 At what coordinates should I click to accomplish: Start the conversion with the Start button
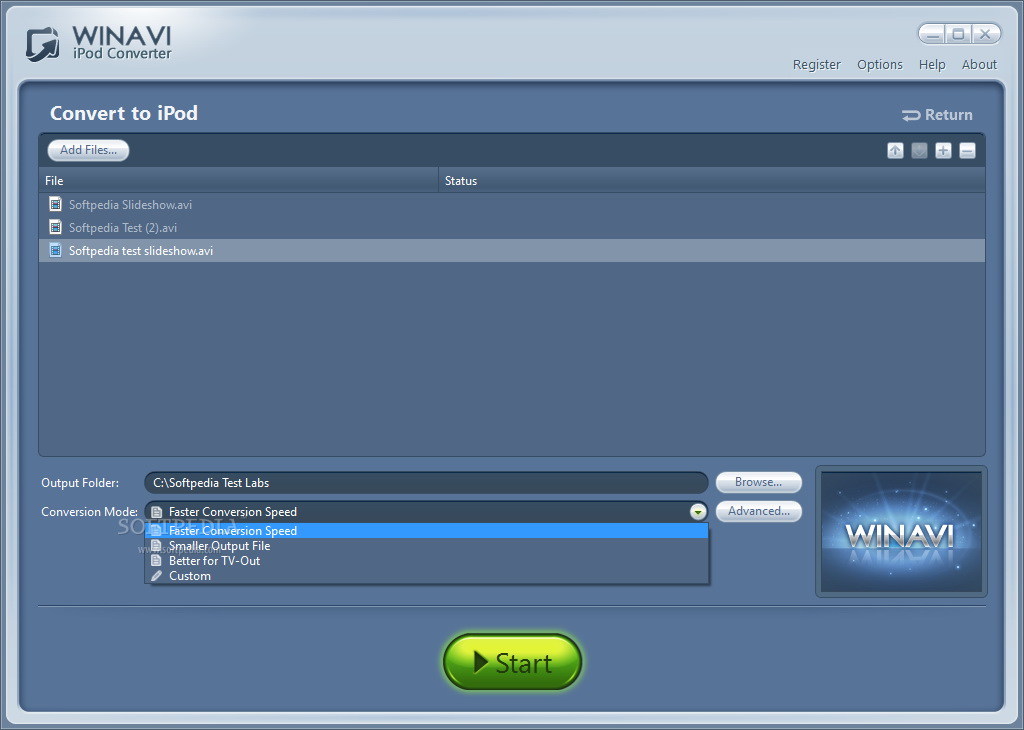[x=512, y=662]
